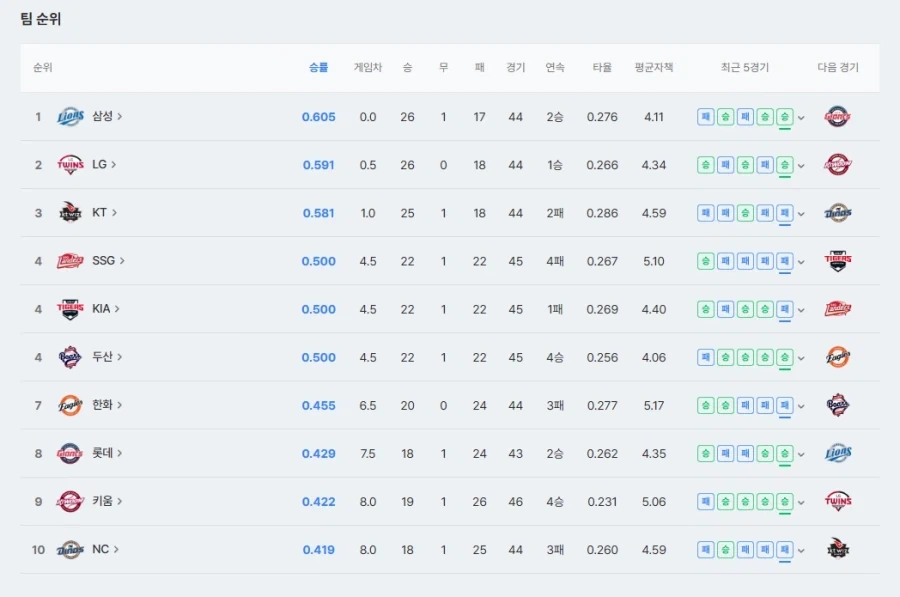This screenshot has height=597, width=900.
Task: Click the 평균자책 column header
Action: [654, 68]
